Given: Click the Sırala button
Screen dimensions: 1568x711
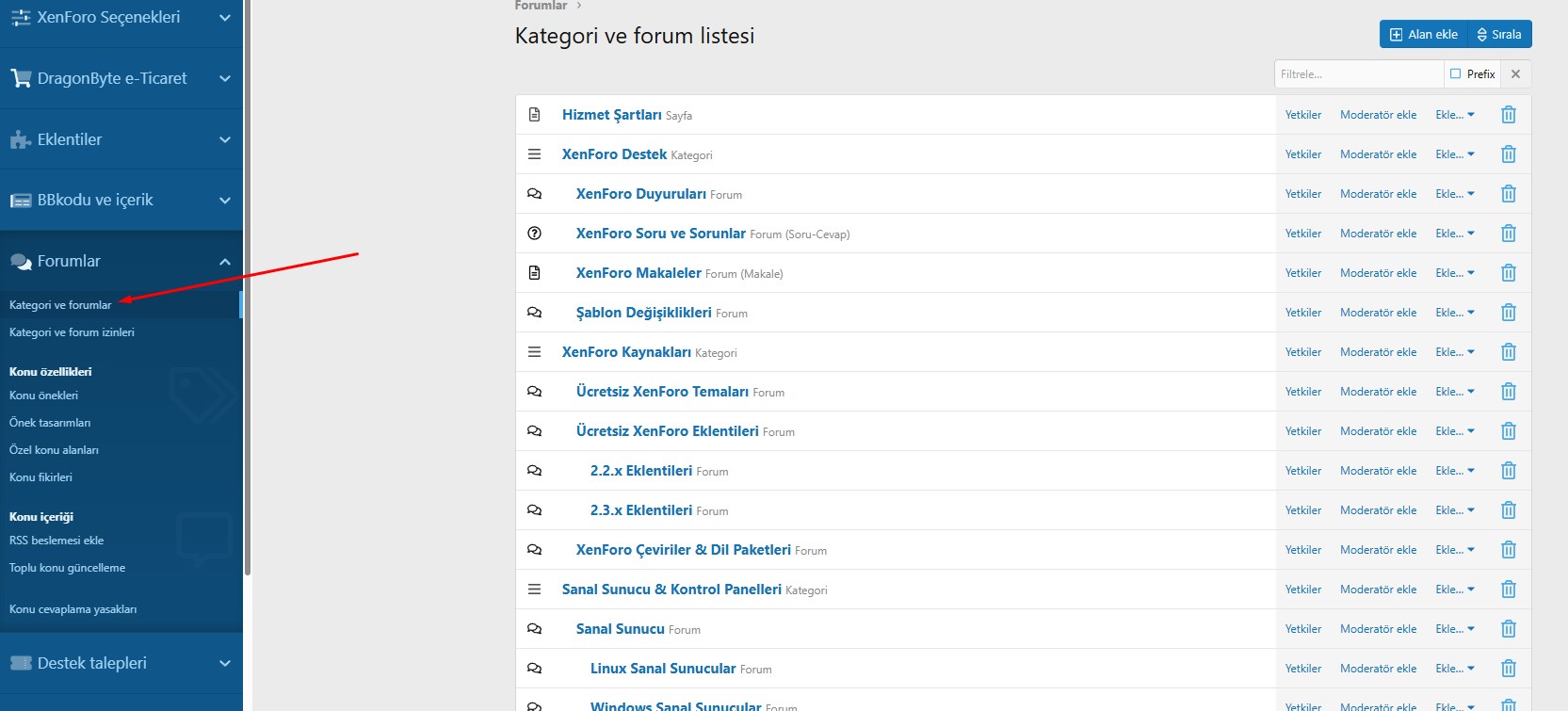Looking at the screenshot, I should 1499,34.
